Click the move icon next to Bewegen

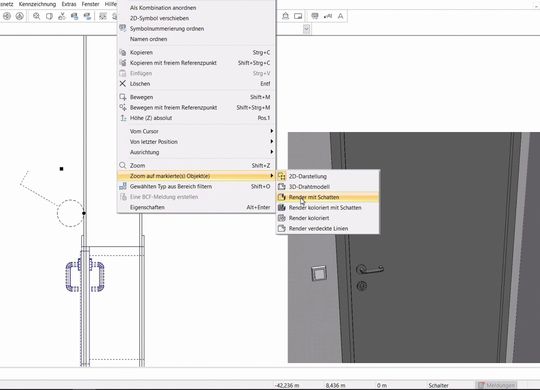click(123, 97)
